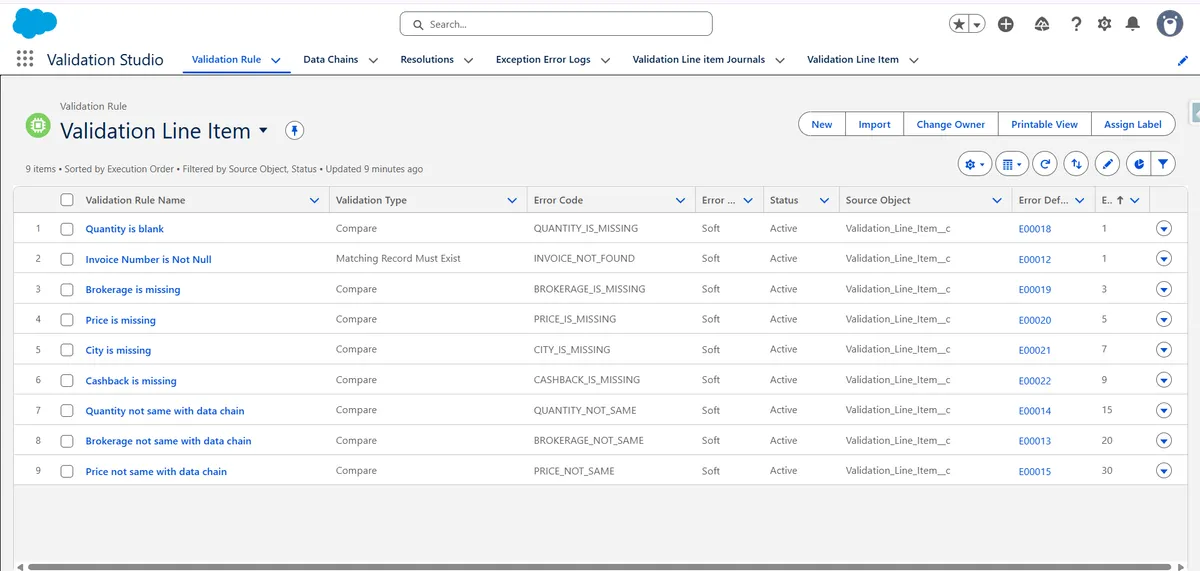
Task: Open the Help question mark icon
Action: point(1076,24)
